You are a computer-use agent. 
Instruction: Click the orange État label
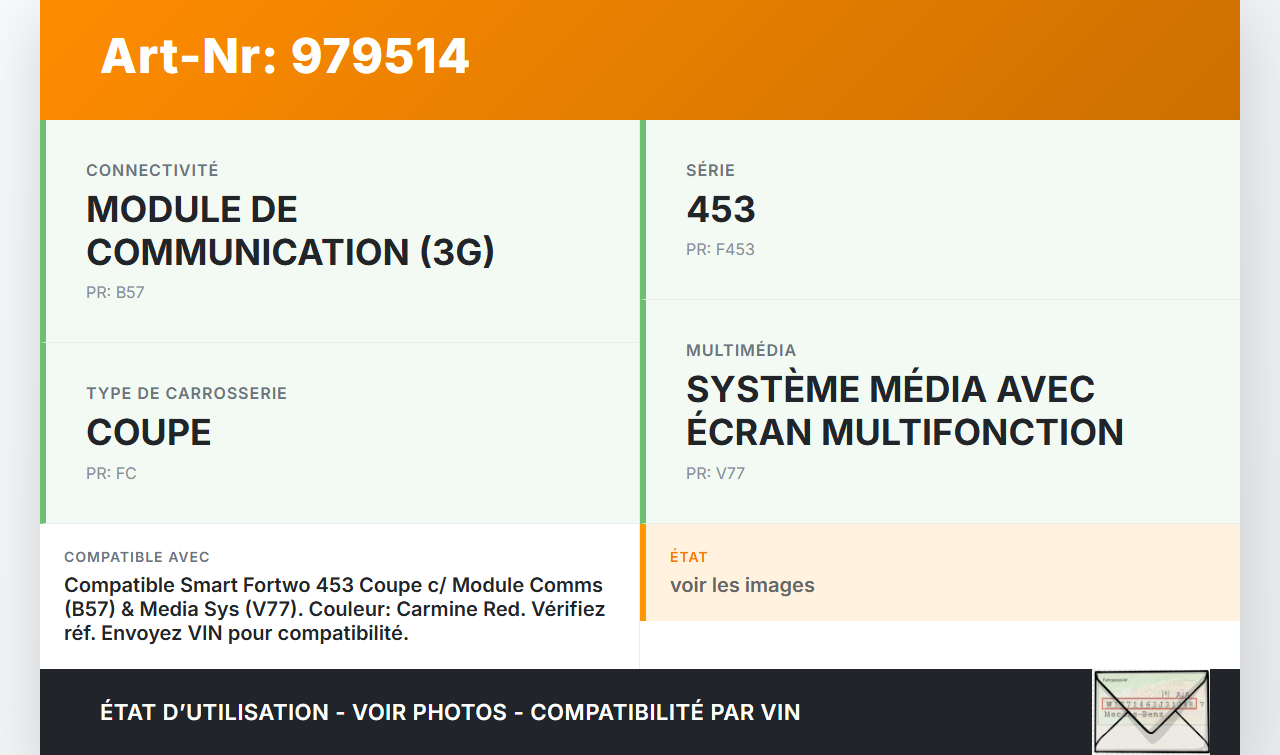[x=689, y=557]
